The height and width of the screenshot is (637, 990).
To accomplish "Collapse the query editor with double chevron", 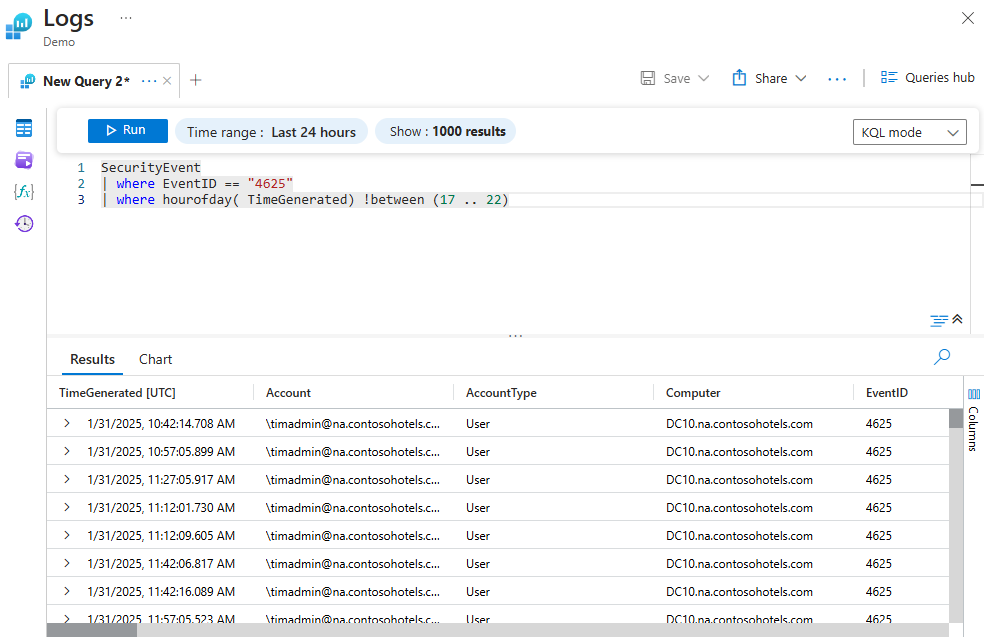I will (x=957, y=319).
